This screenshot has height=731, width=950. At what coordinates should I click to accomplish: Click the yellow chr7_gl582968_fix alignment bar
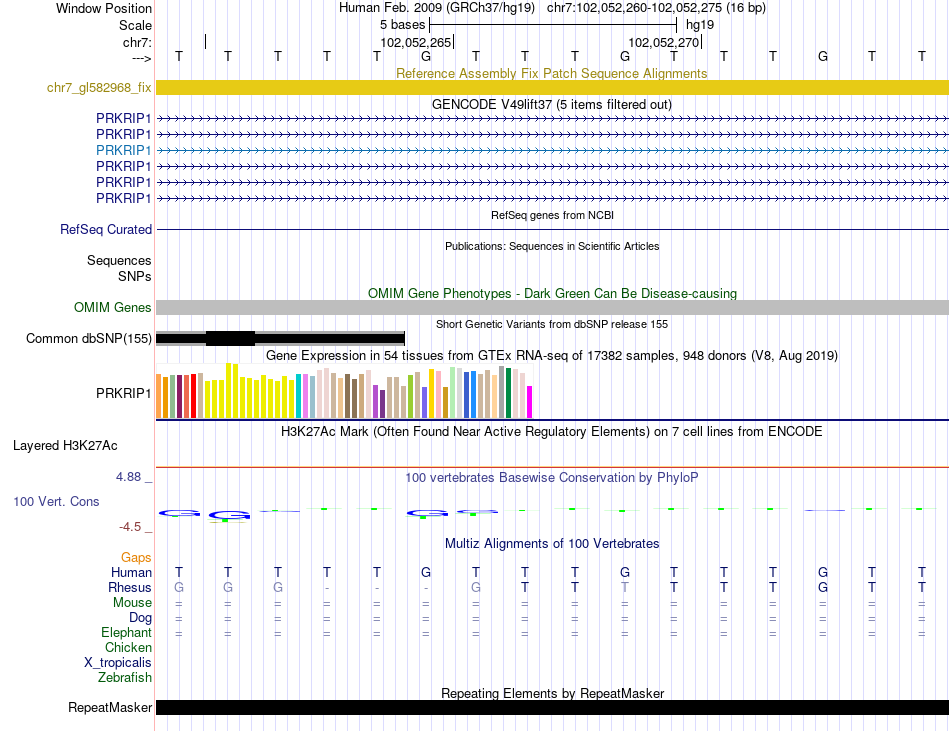552,88
